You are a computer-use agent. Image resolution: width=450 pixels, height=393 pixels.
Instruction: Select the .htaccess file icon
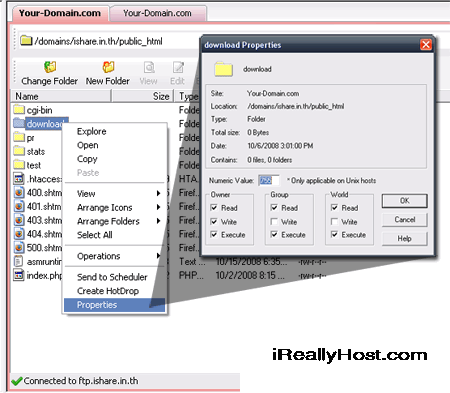[19, 179]
